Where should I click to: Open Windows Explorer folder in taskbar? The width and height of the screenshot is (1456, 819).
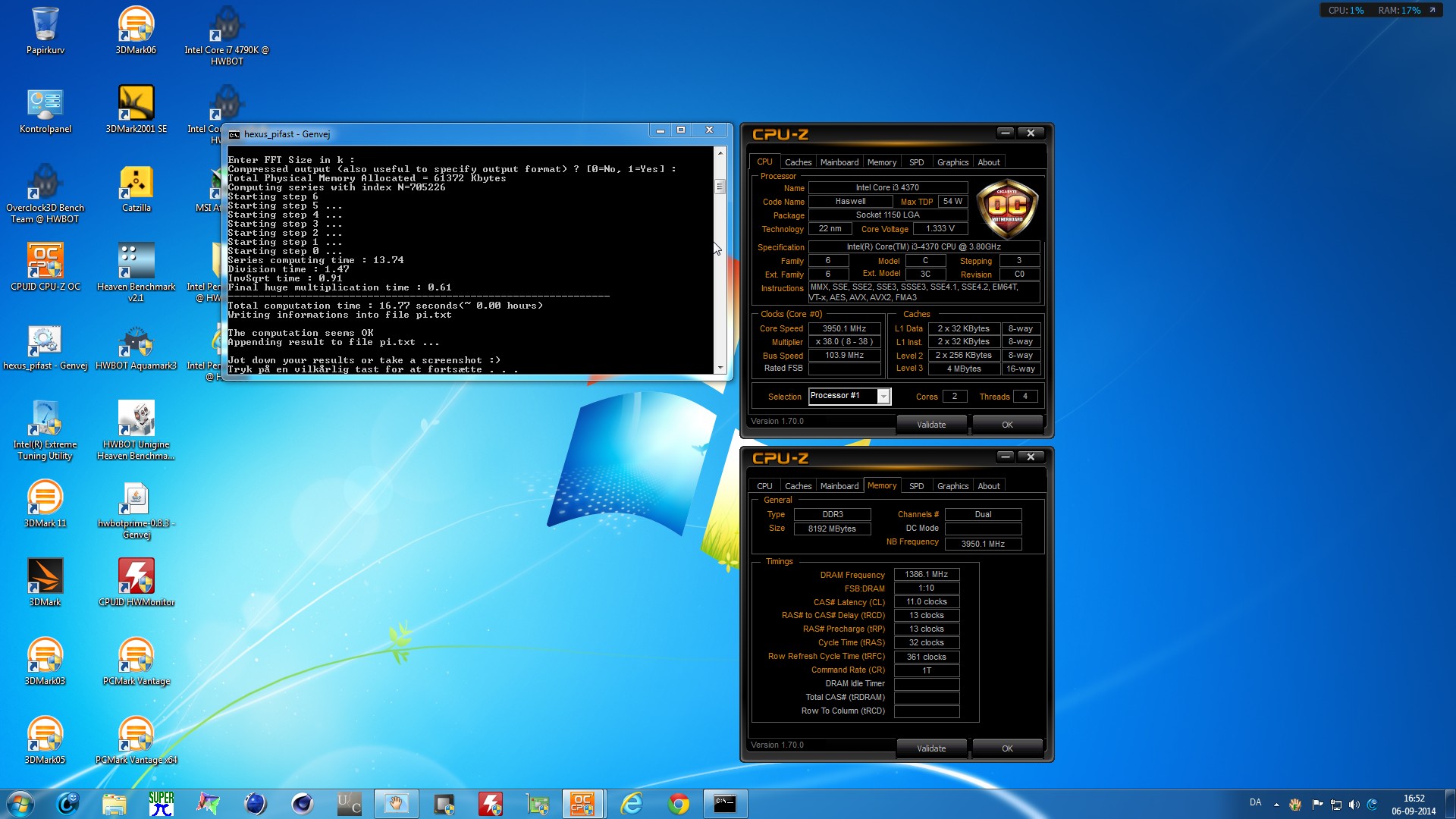pyautogui.click(x=115, y=804)
